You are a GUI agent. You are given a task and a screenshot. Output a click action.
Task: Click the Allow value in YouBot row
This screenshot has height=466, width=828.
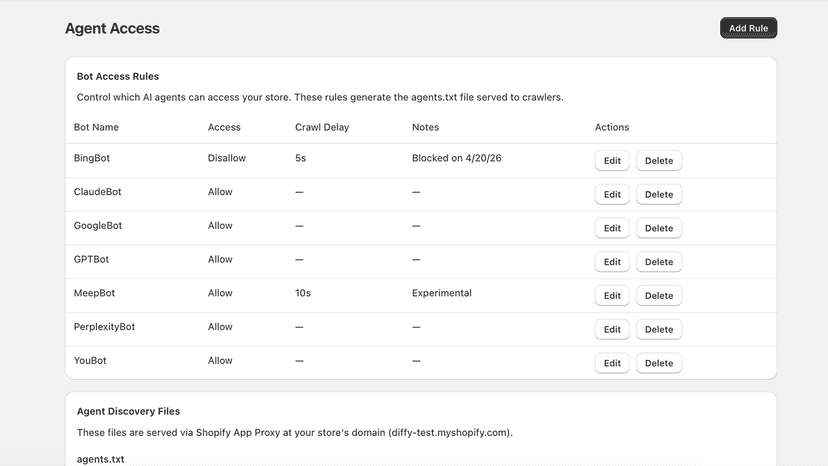pyautogui.click(x=220, y=361)
